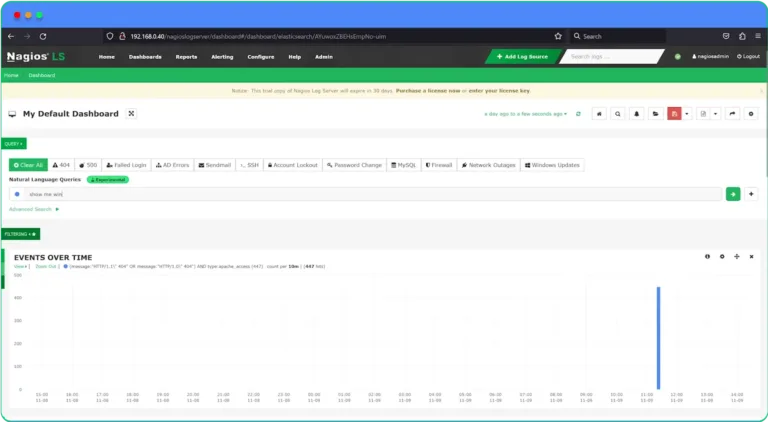Click the Dashboard breadcrumb link
The height and width of the screenshot is (422, 768).
pyautogui.click(x=42, y=75)
